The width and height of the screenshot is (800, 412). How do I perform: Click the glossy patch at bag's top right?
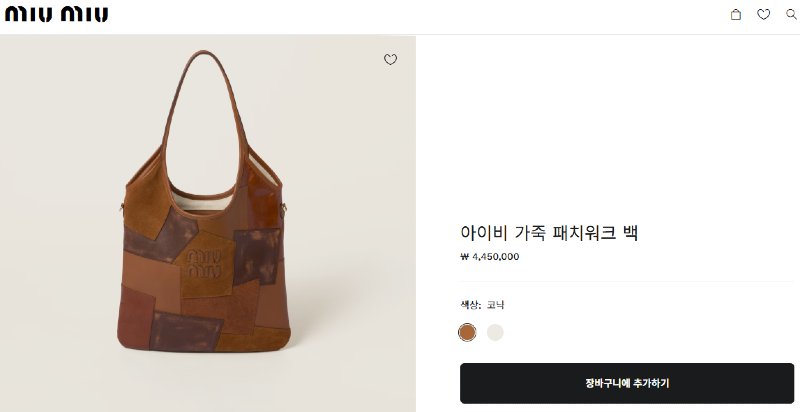point(262,194)
